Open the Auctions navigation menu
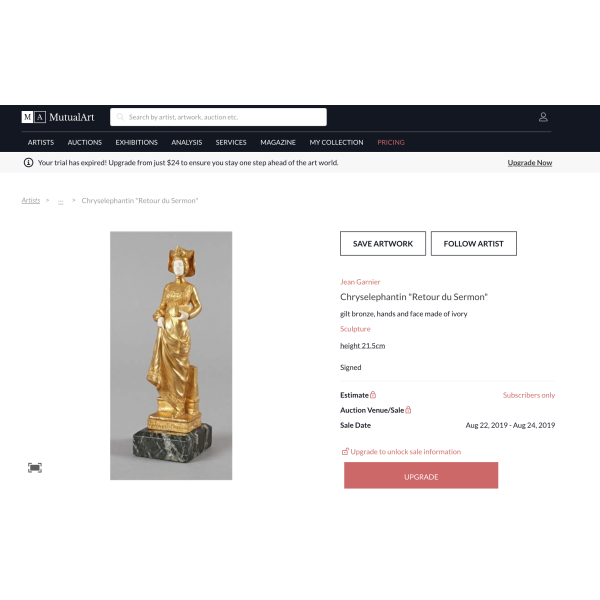Viewport: 600px width, 600px height. tap(85, 142)
